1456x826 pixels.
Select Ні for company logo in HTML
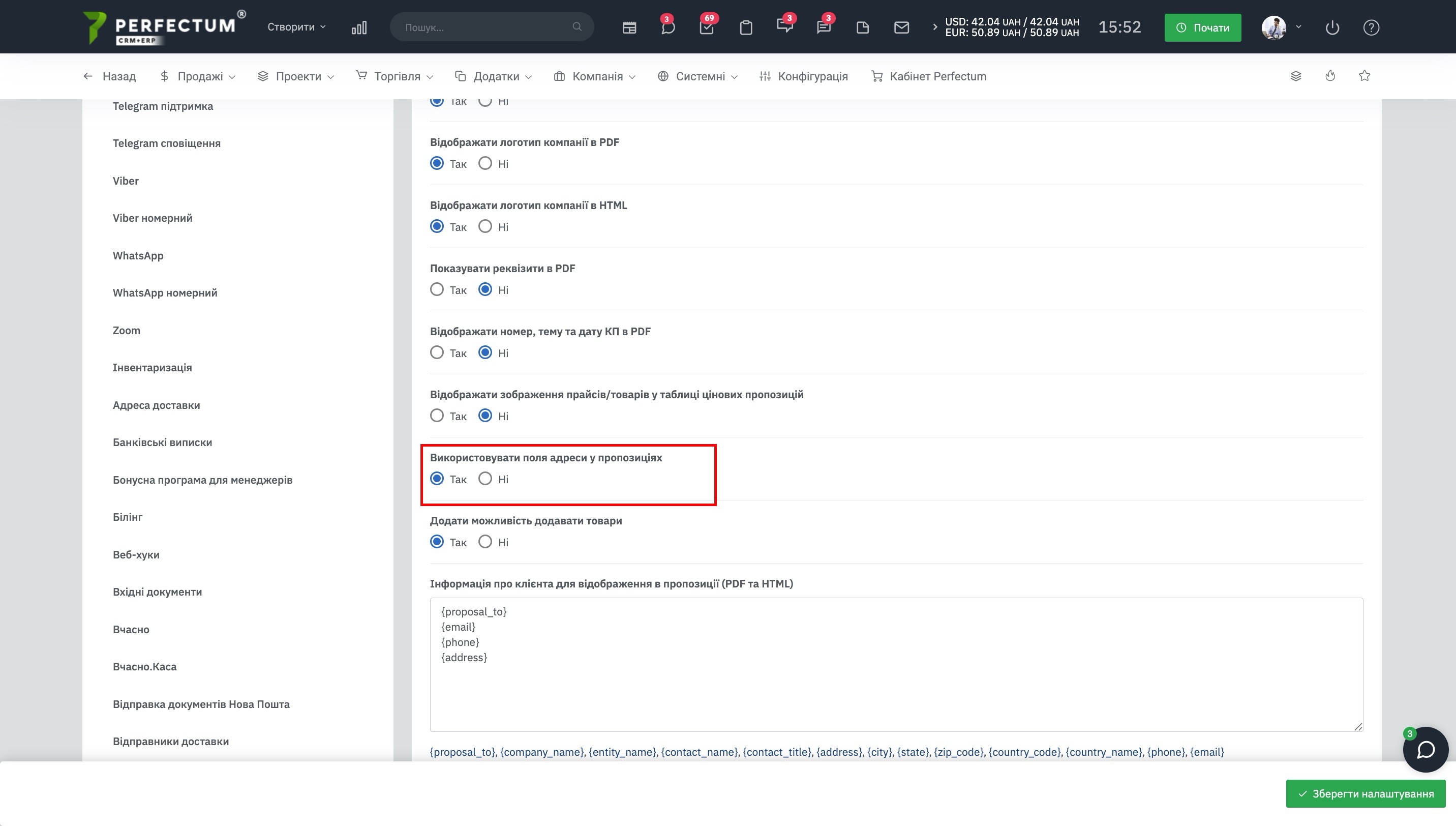(x=486, y=227)
